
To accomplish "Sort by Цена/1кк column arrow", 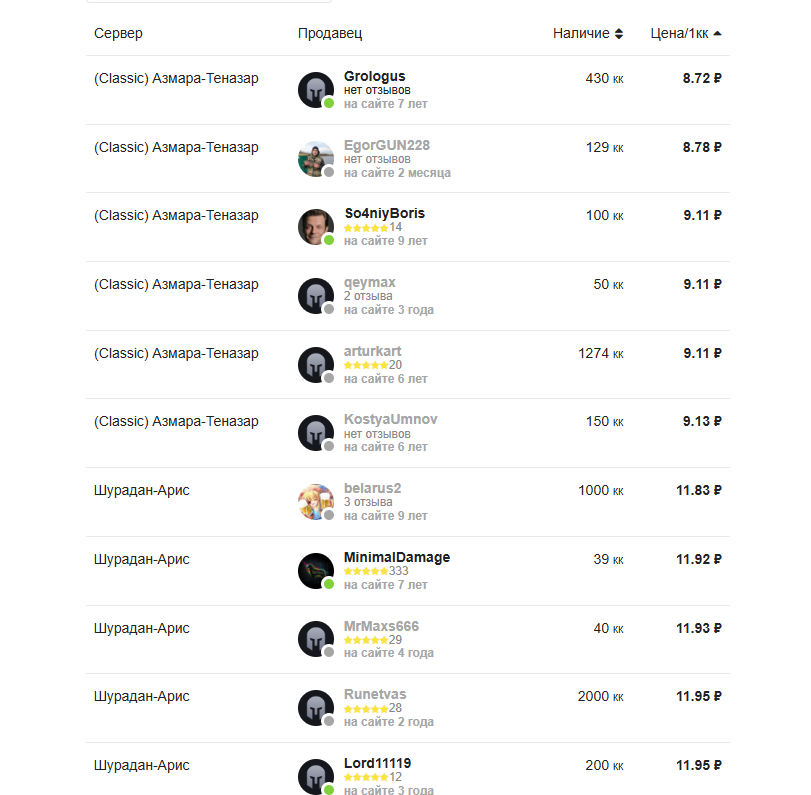I will point(717,34).
